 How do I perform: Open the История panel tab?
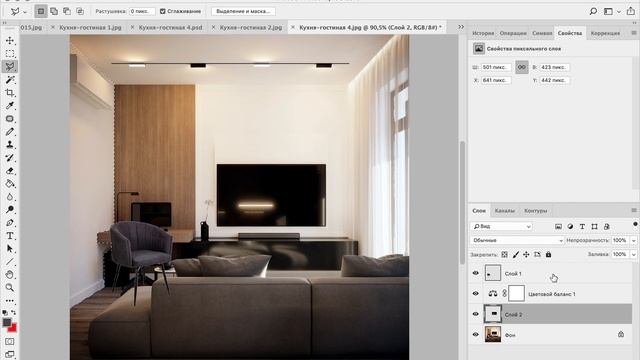[483, 33]
